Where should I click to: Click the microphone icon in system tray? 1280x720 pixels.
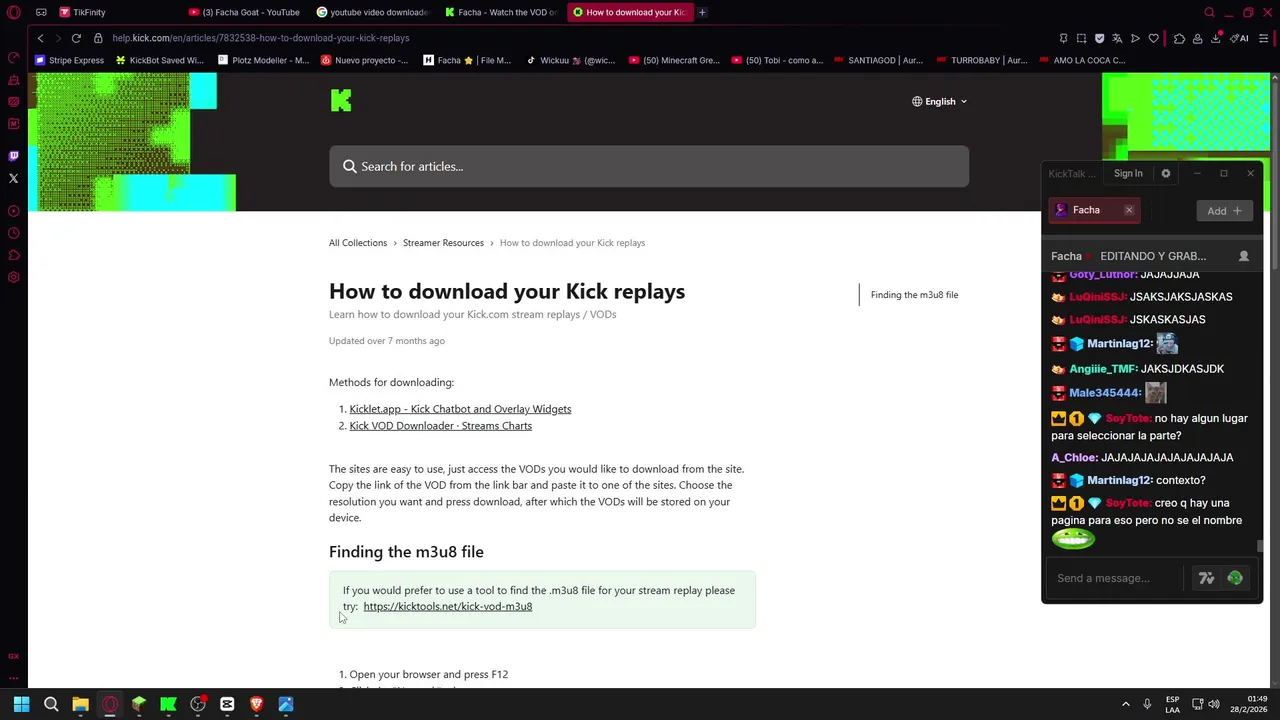(1147, 704)
